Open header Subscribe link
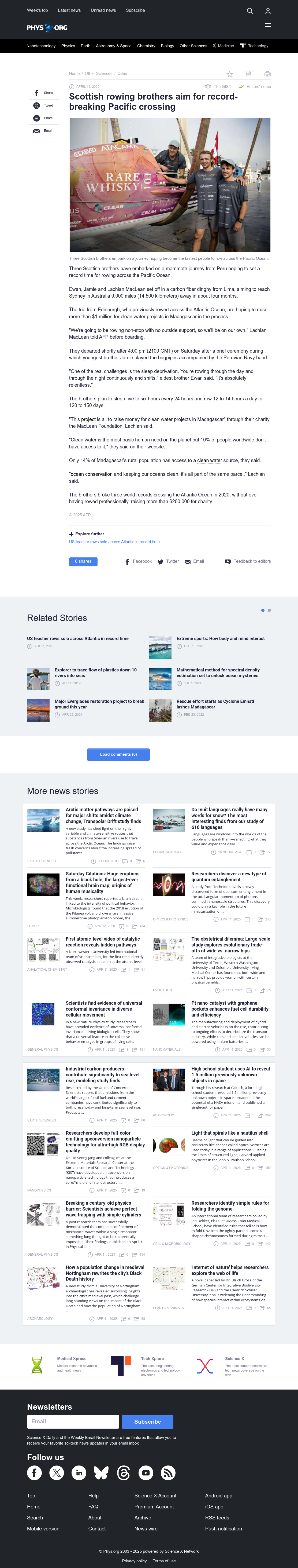The height and width of the screenshot is (1568, 298). click(x=135, y=10)
